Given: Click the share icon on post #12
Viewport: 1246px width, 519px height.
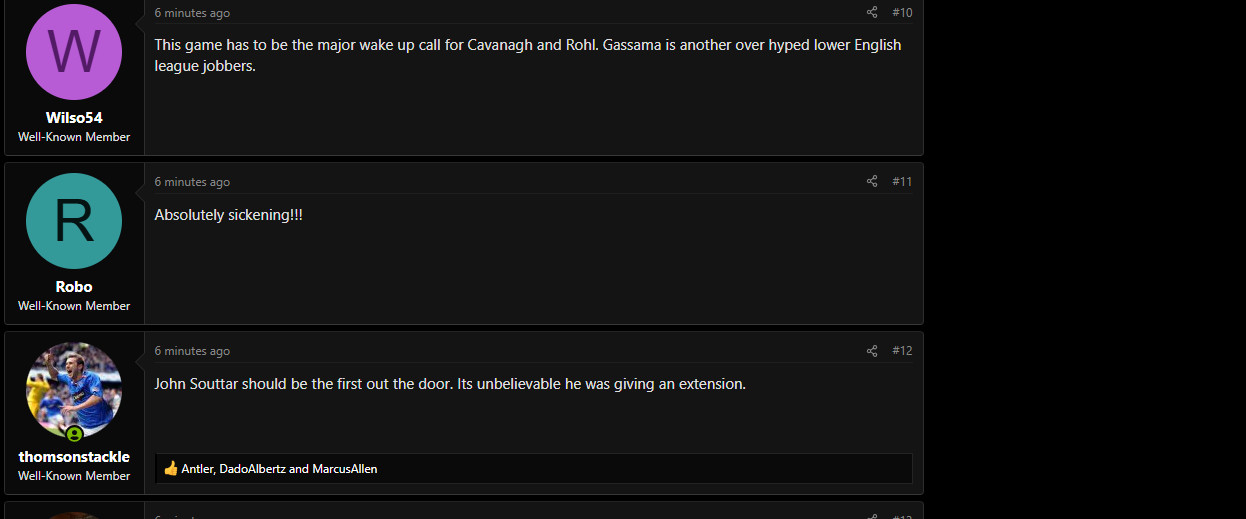Looking at the screenshot, I should 872,351.
